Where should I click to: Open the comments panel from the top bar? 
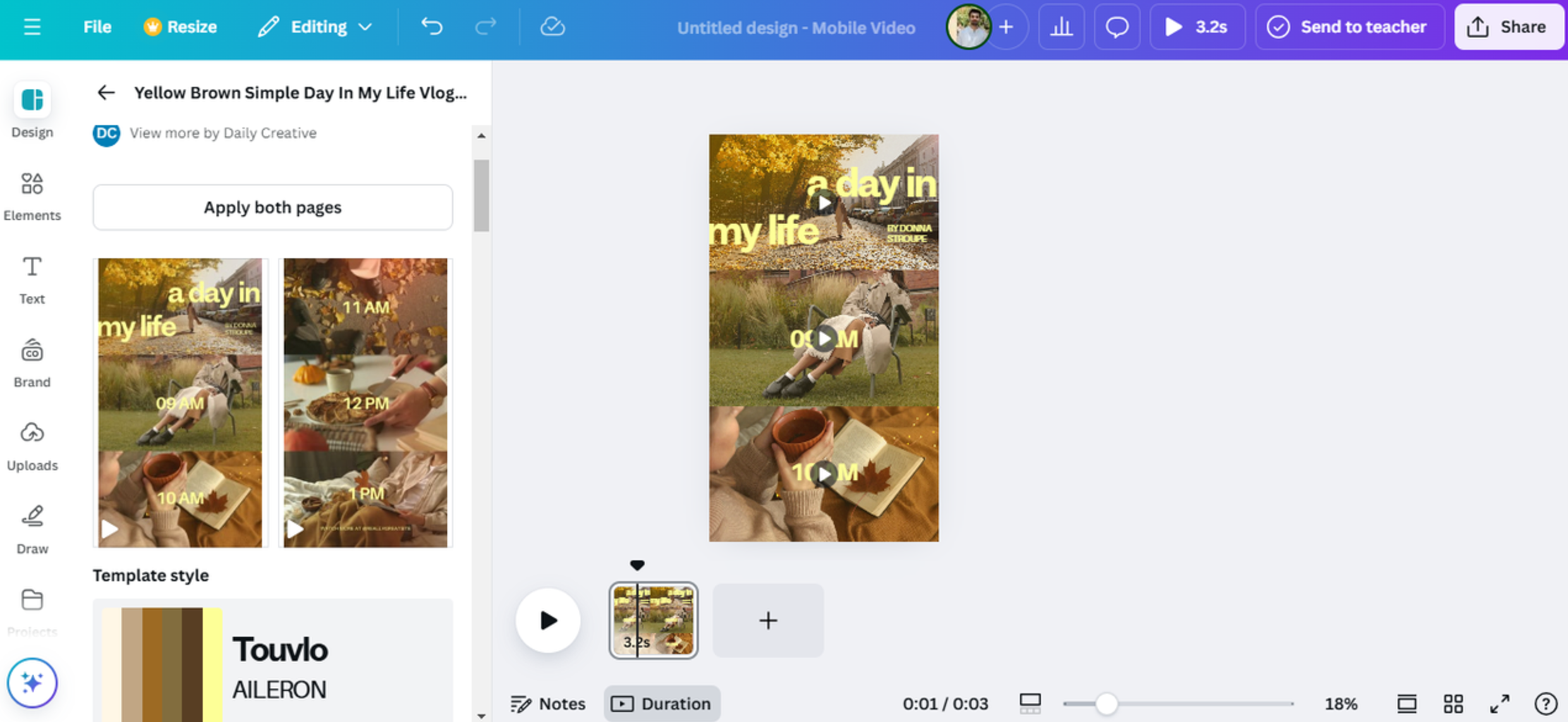click(x=1117, y=27)
